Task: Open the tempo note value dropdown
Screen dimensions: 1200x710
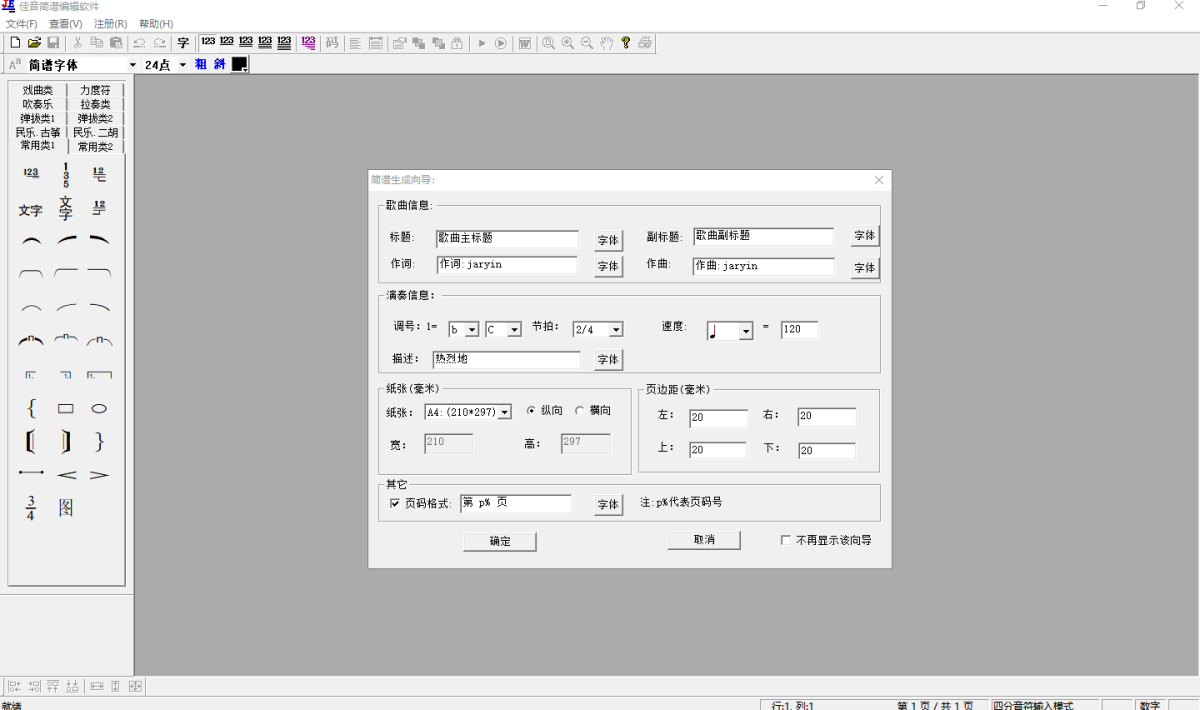Action: tap(745, 331)
